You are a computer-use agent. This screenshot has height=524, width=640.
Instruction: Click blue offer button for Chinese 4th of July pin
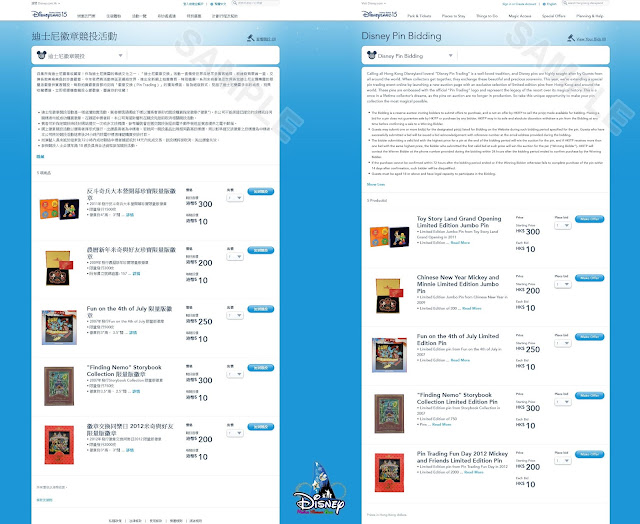[260, 309]
